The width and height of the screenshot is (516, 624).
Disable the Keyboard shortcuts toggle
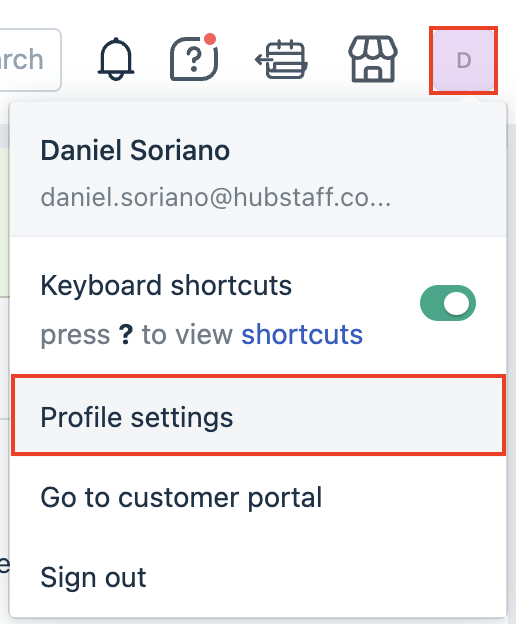pyautogui.click(x=448, y=303)
